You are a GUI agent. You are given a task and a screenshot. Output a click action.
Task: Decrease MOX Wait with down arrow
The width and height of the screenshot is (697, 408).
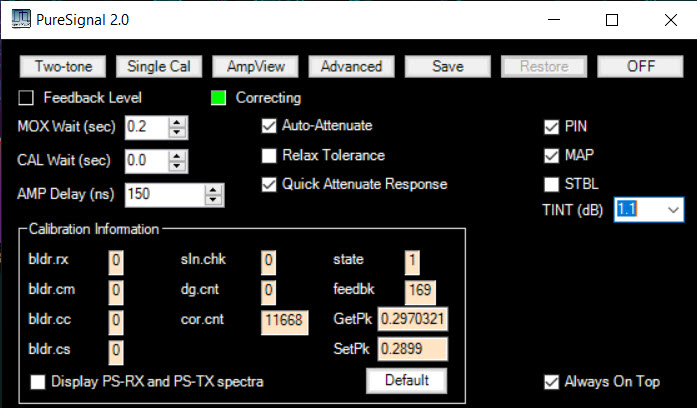(x=177, y=132)
